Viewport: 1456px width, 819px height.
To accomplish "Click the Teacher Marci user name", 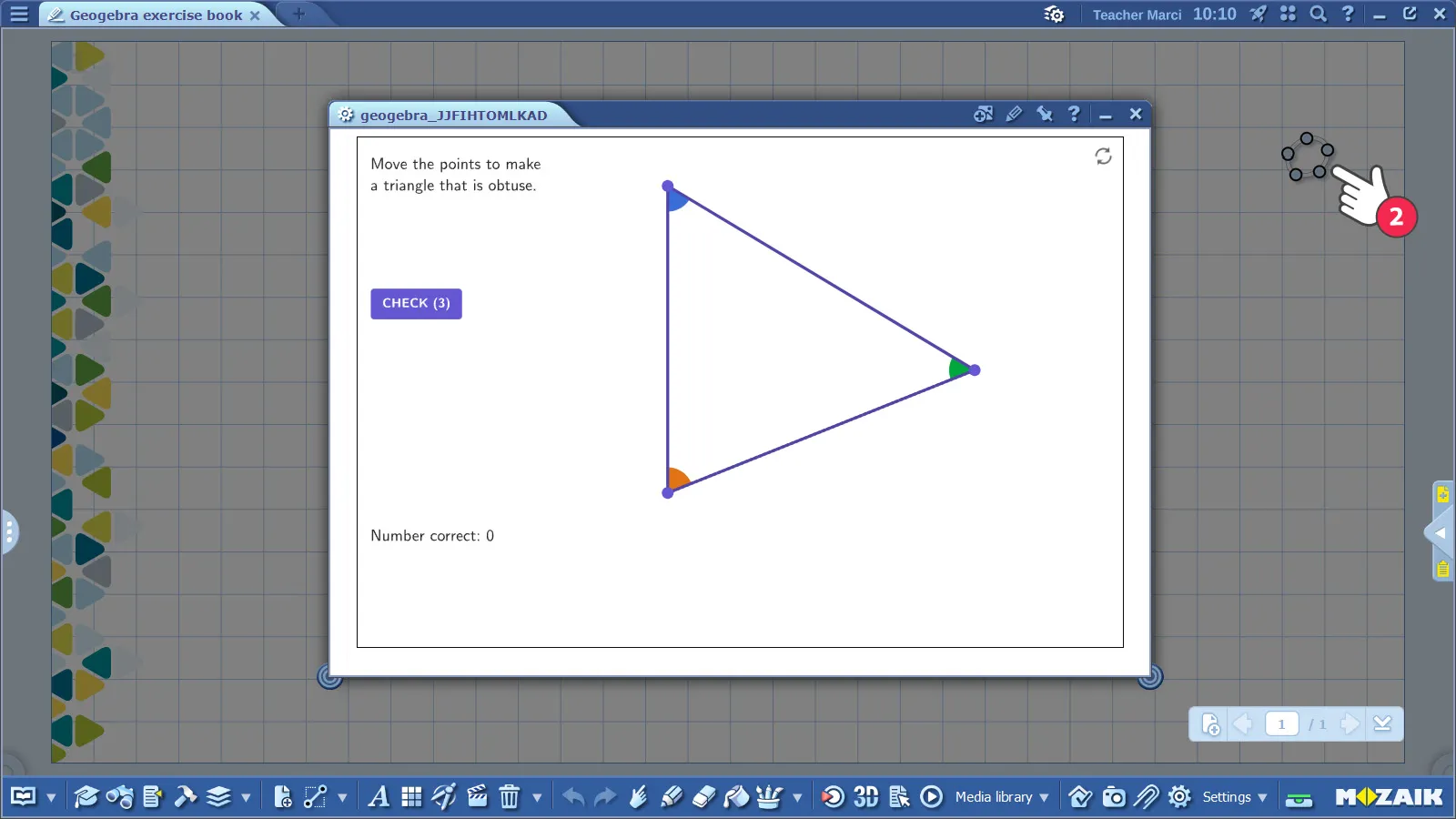I will pyautogui.click(x=1137, y=15).
